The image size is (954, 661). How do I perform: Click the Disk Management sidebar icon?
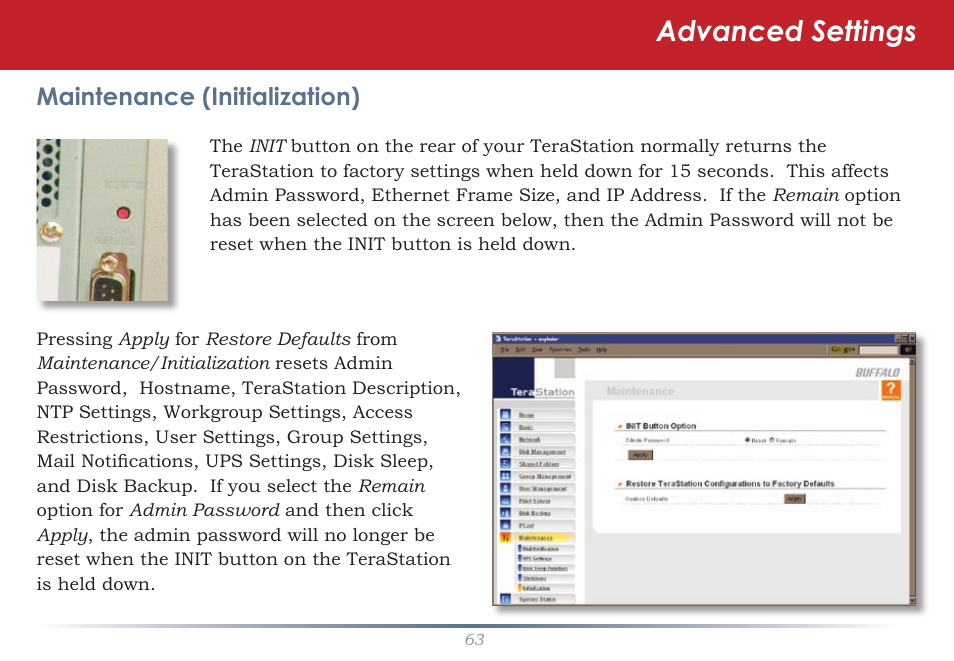(505, 452)
